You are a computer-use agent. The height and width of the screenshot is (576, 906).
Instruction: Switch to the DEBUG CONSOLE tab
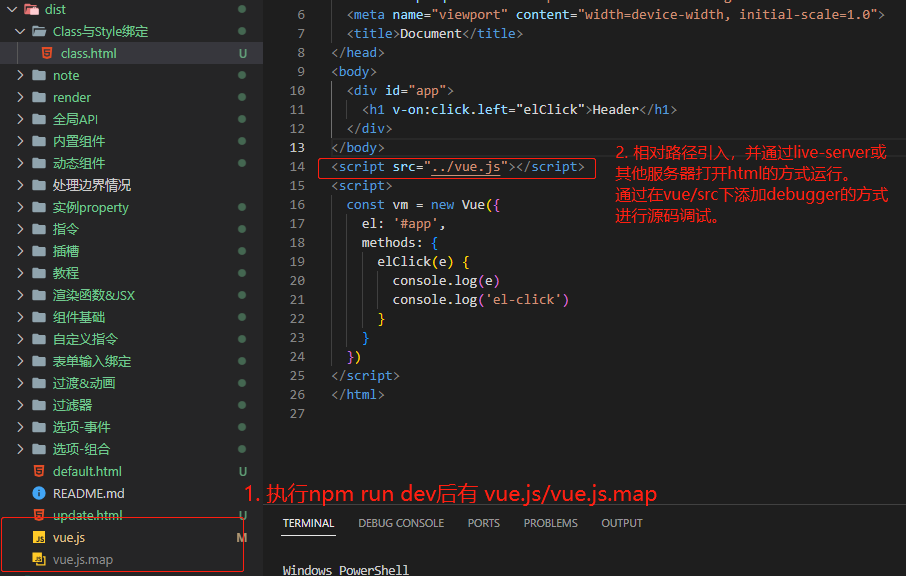coord(400,523)
